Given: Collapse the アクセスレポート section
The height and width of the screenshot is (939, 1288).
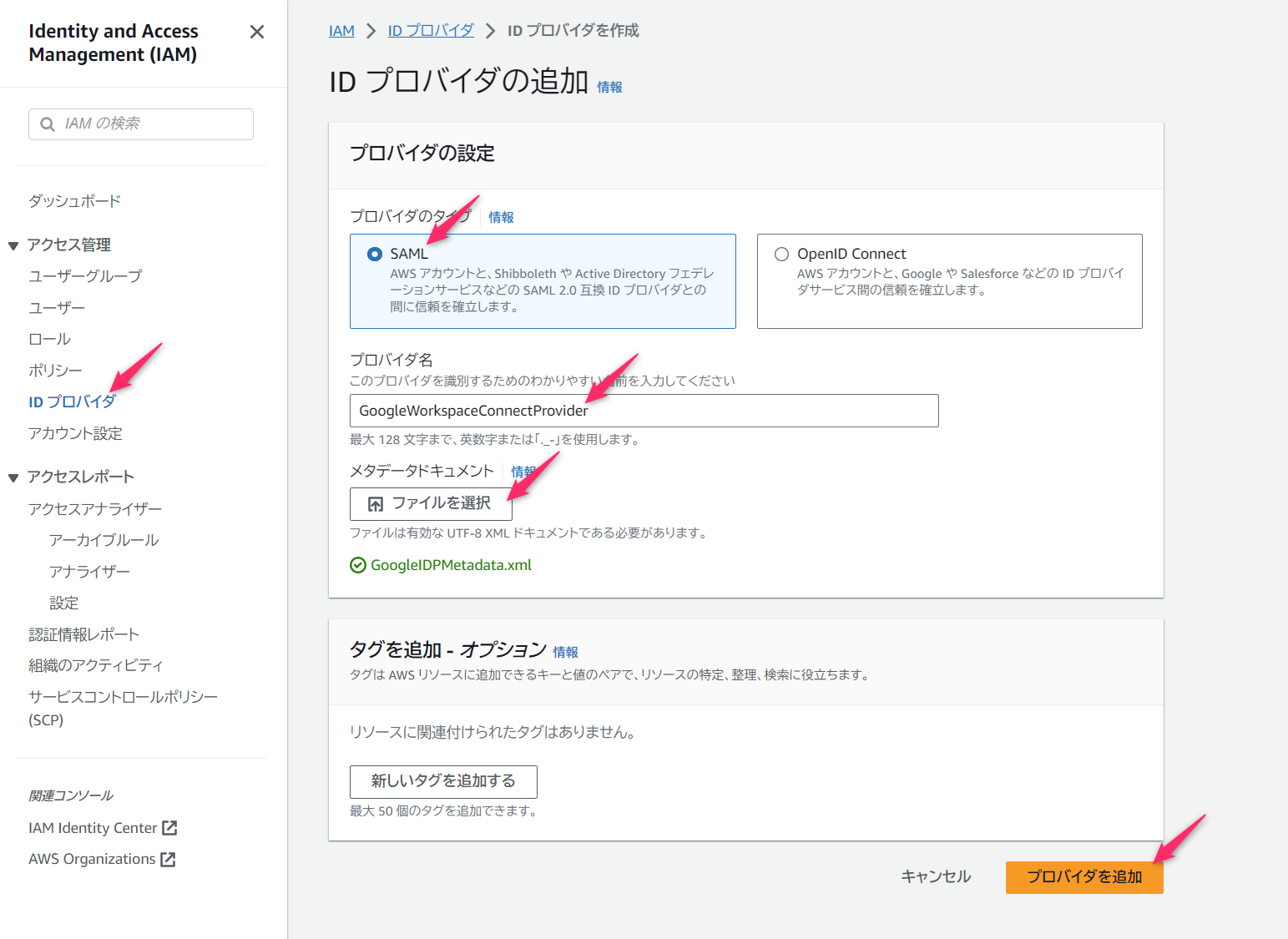Looking at the screenshot, I should [x=13, y=477].
